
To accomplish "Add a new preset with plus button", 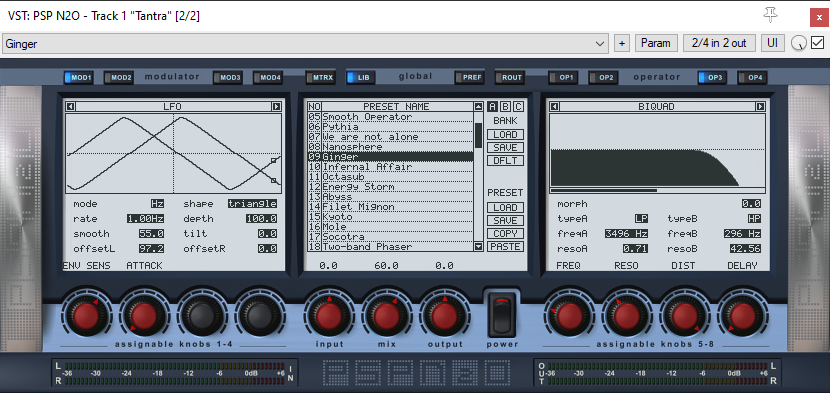I will tap(622, 43).
